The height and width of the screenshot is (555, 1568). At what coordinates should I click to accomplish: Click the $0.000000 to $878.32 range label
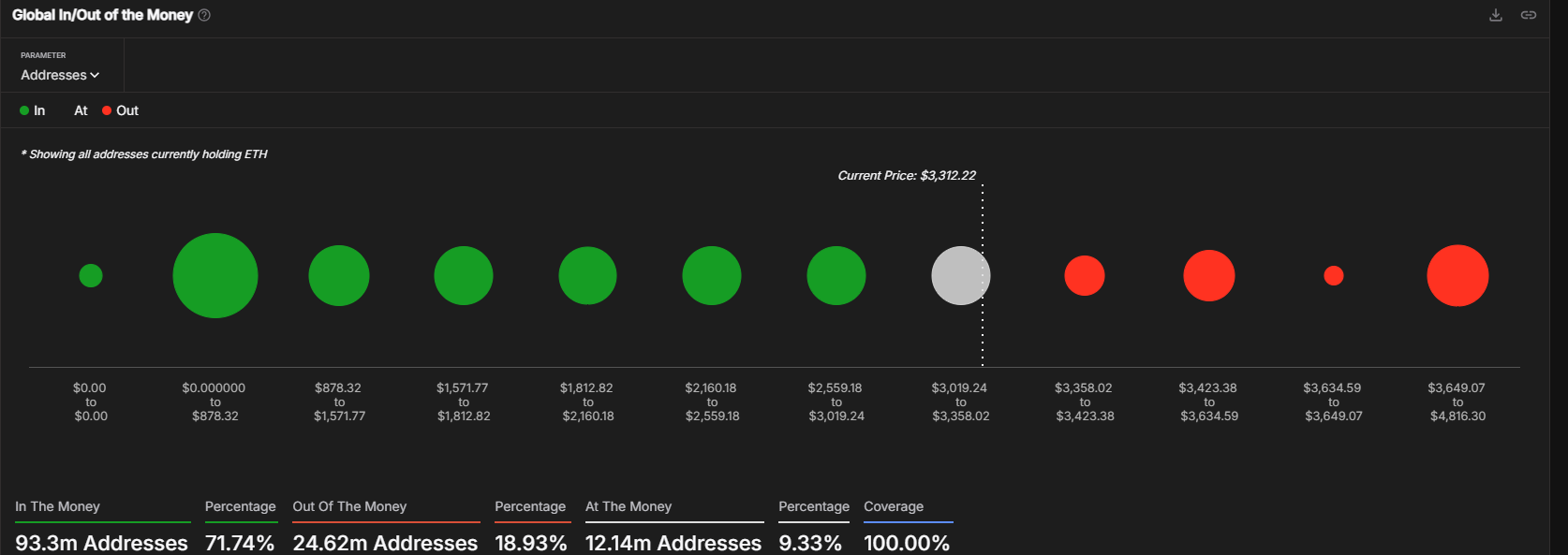[x=214, y=402]
